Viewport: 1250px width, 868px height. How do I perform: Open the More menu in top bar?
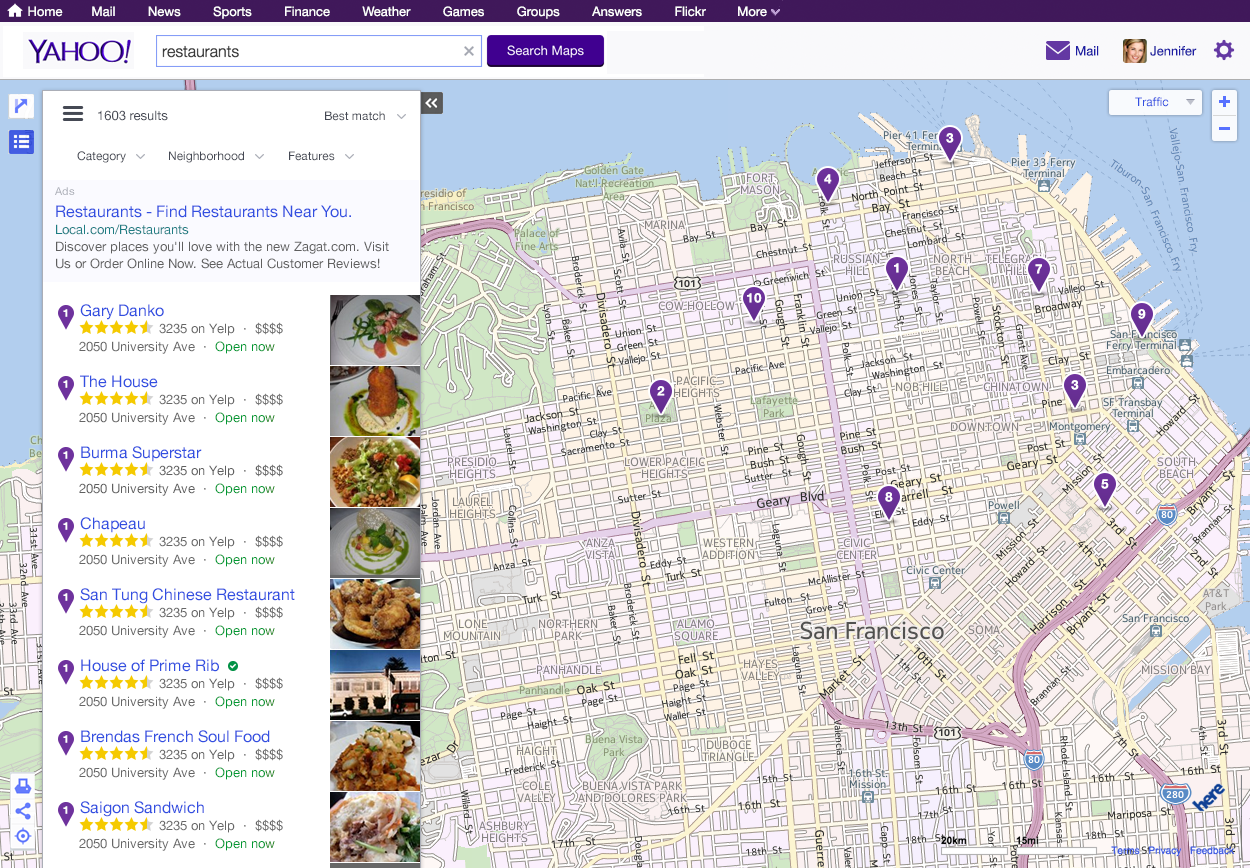click(758, 11)
